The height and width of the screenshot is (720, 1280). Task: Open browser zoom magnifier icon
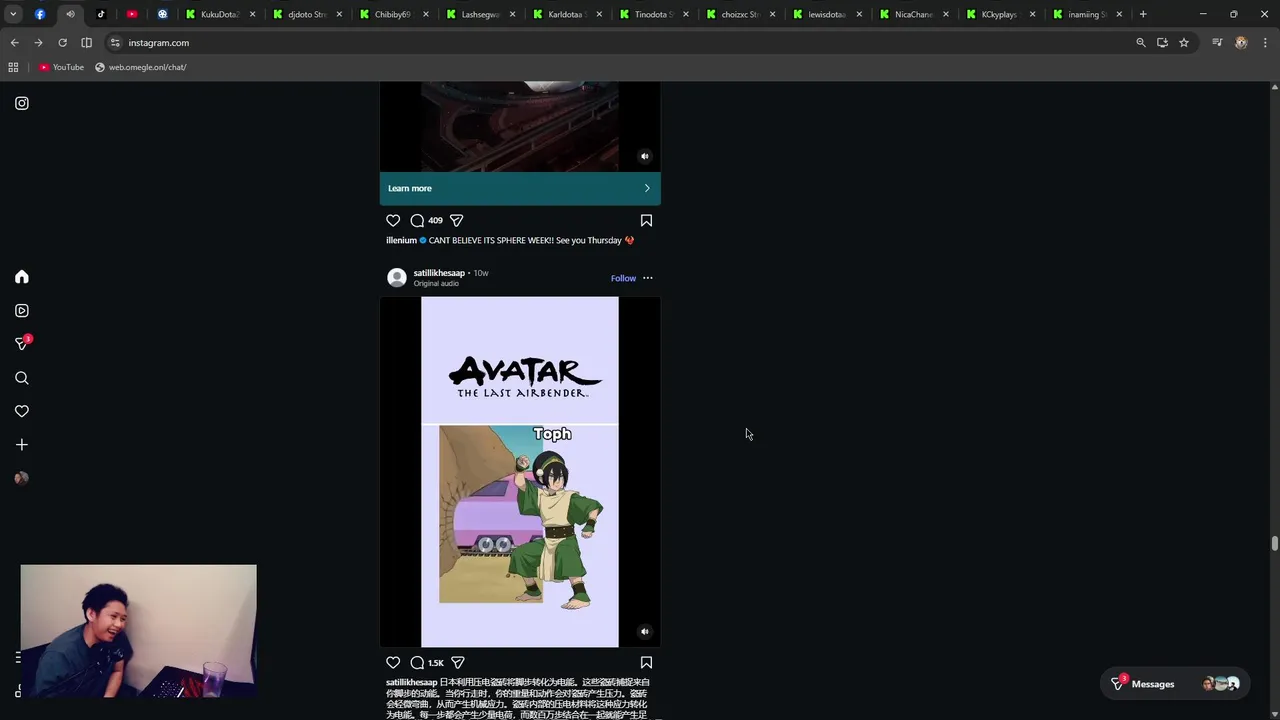coord(1141,43)
